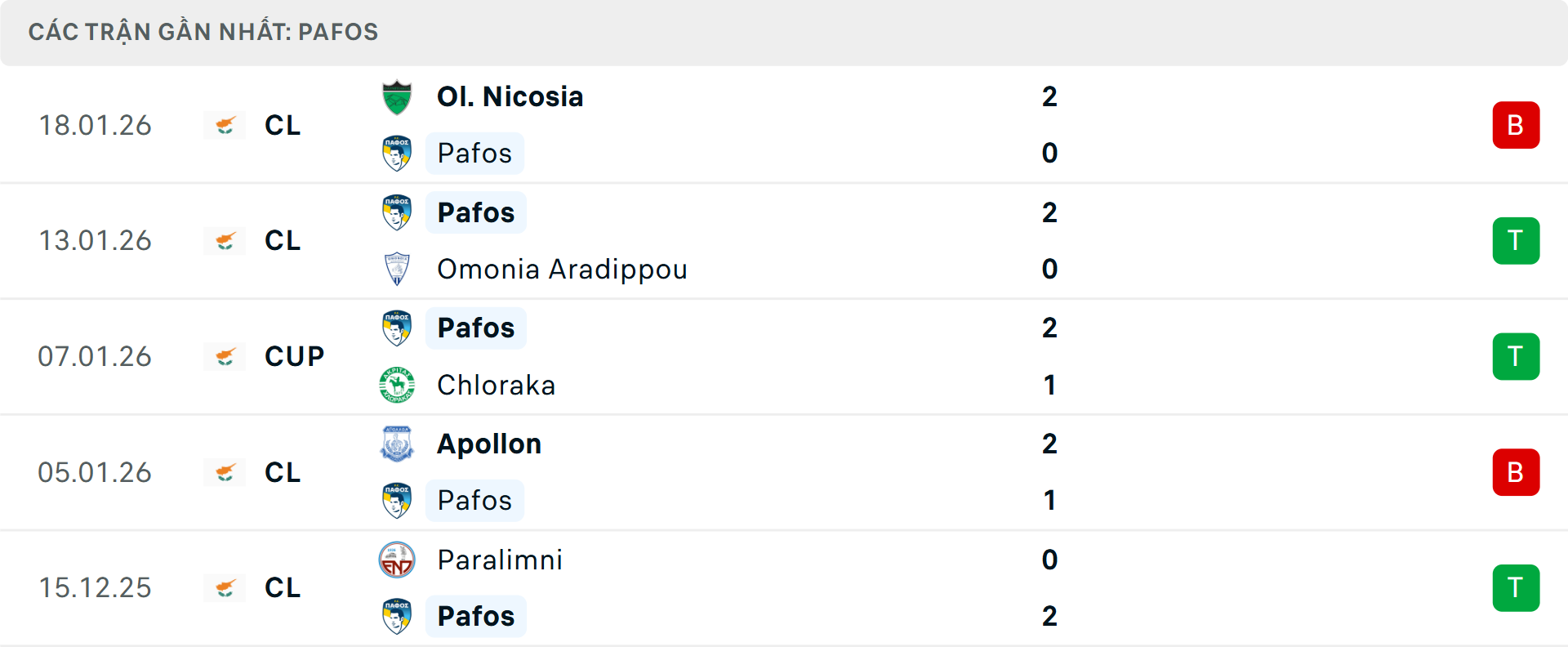The image size is (1568, 647).
Task: Click green T badge for 13.01.26 match
Action: pyautogui.click(x=1516, y=241)
